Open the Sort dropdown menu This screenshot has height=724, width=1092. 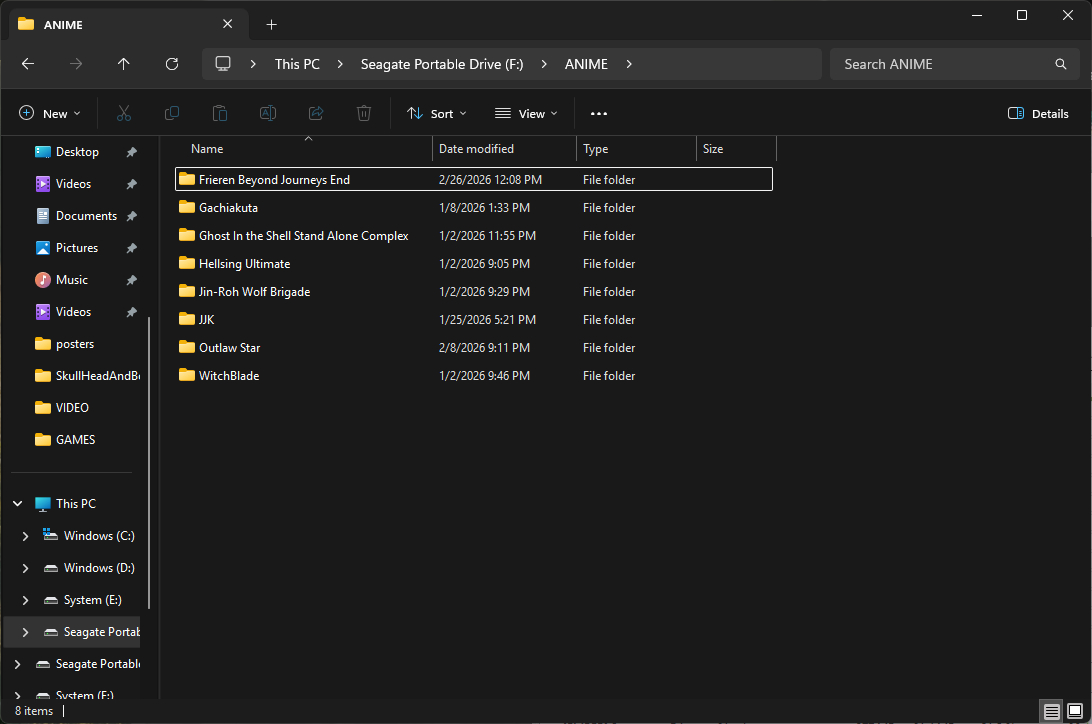click(437, 114)
